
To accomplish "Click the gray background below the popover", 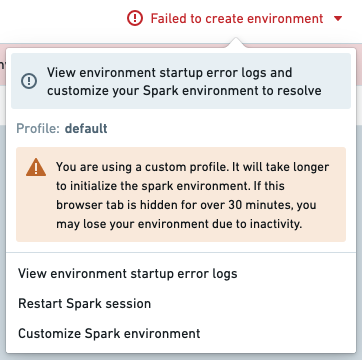I will (181, 357).
